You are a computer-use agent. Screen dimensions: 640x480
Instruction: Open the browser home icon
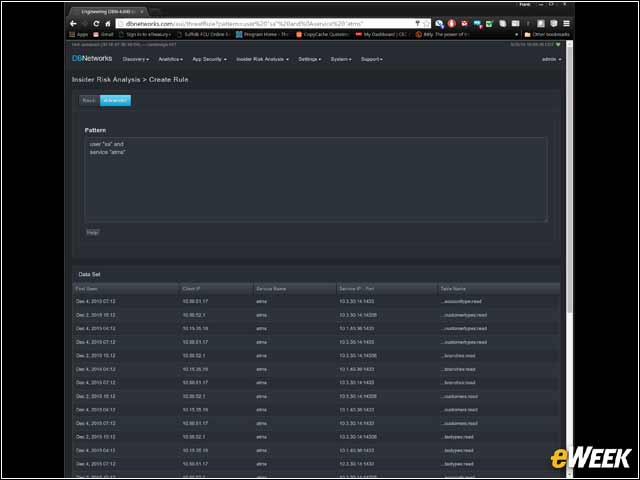[x=108, y=24]
